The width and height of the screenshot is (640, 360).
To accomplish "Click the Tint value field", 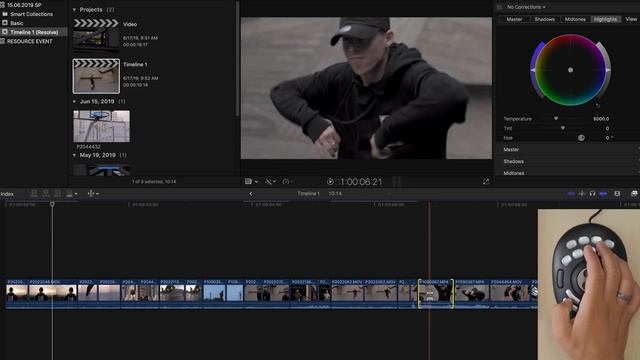I will tap(607, 128).
